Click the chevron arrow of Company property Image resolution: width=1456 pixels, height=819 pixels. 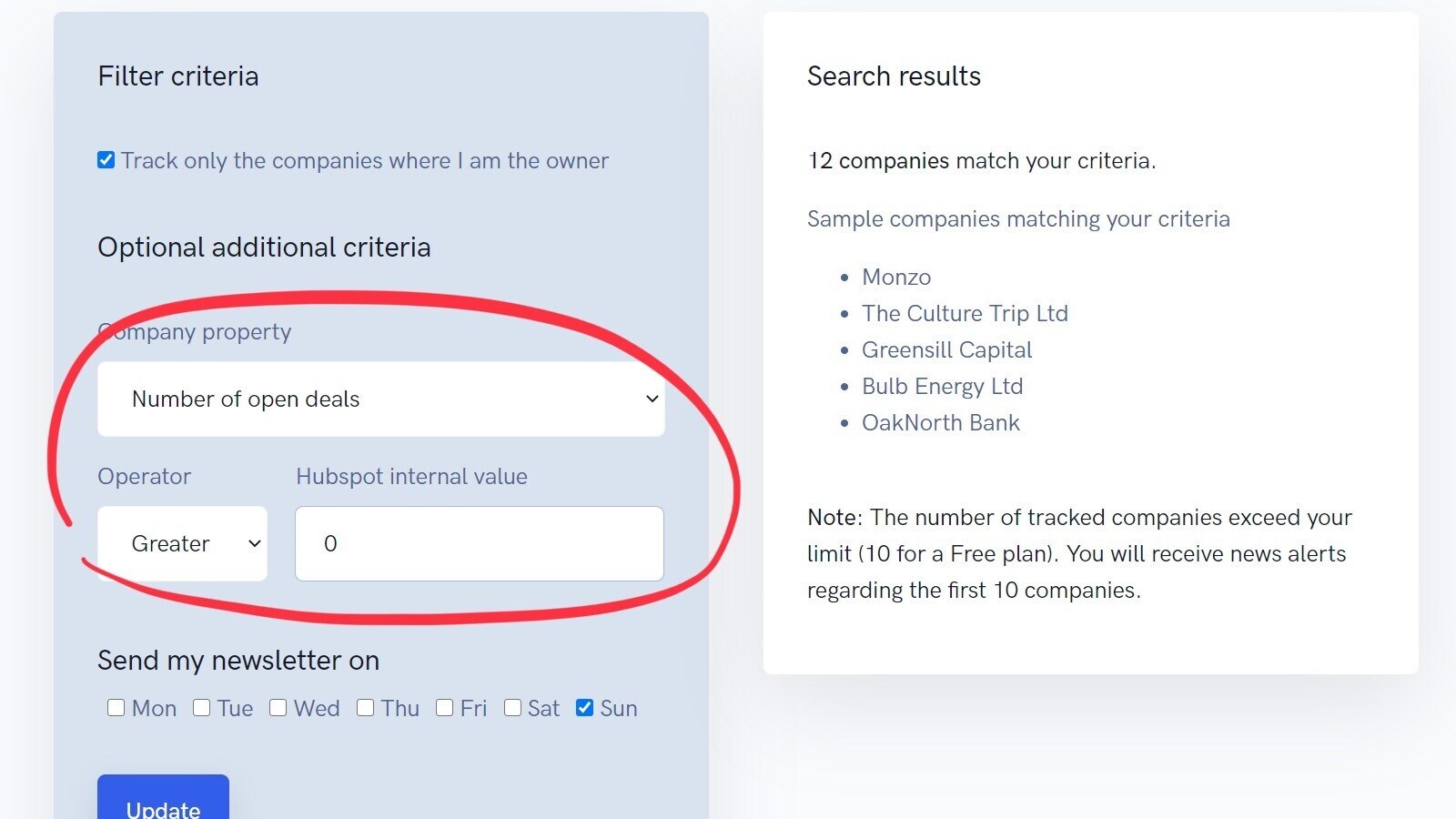[x=652, y=399]
